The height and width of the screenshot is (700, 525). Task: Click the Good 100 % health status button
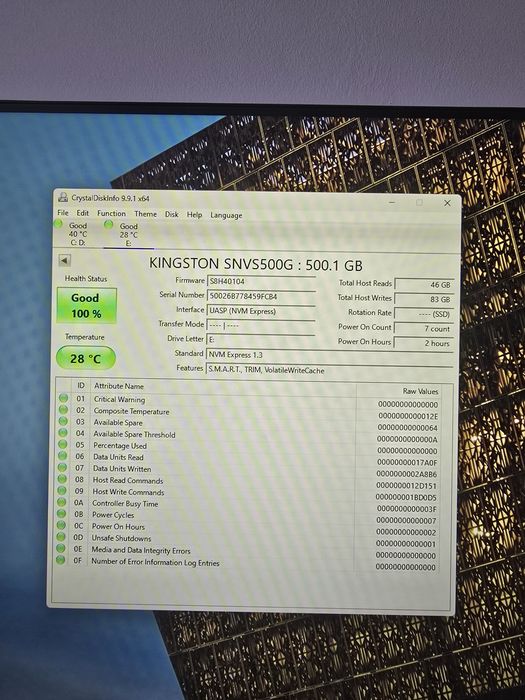tap(87, 305)
